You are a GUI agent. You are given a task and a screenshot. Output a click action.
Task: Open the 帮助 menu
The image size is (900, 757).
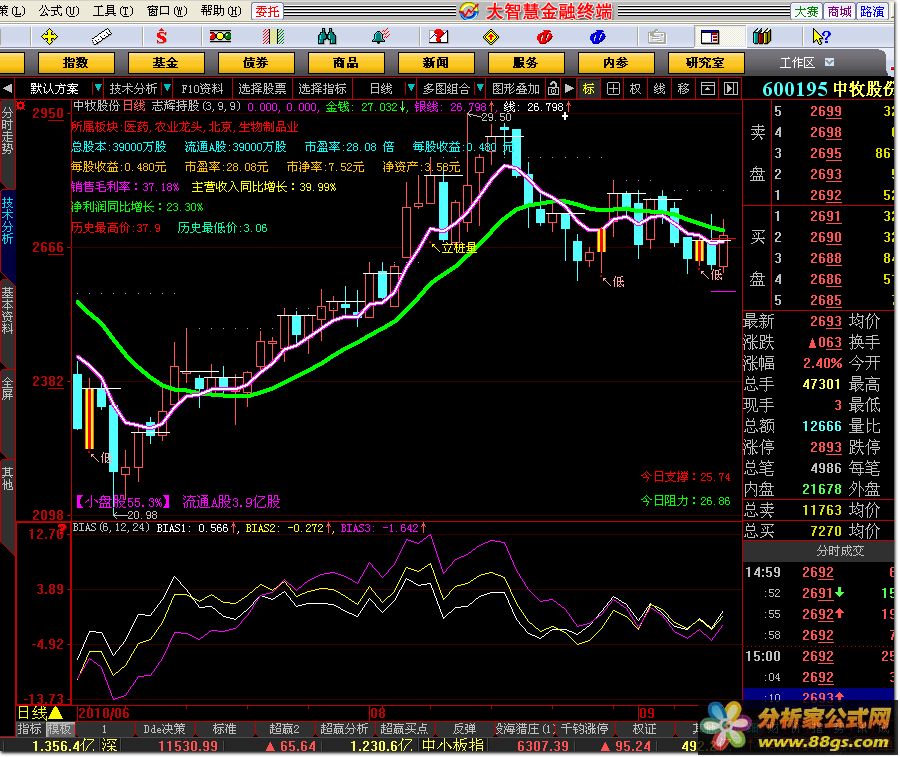[x=221, y=10]
